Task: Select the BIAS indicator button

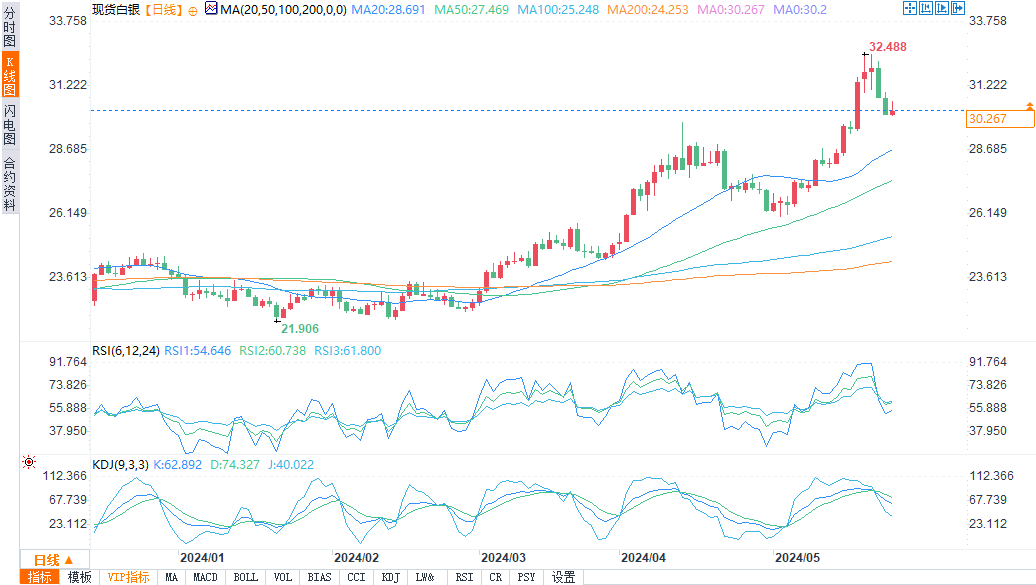Action: [x=320, y=577]
